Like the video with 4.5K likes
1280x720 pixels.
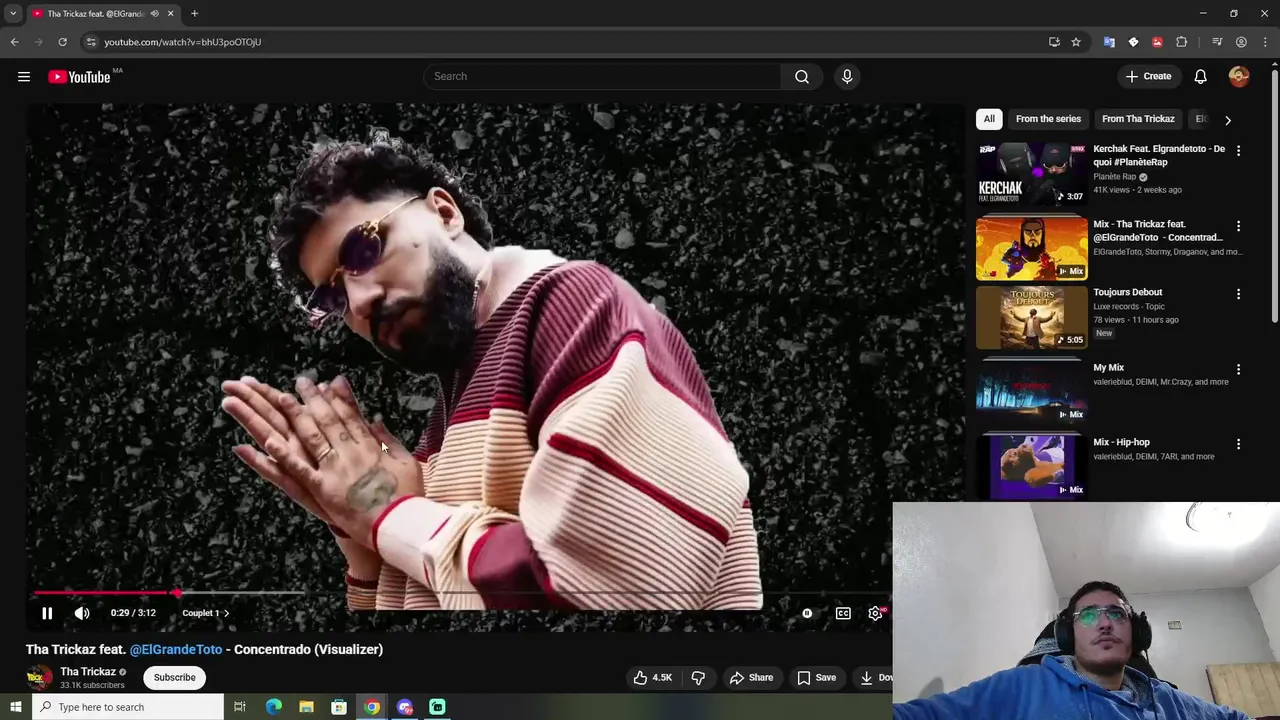[652, 677]
